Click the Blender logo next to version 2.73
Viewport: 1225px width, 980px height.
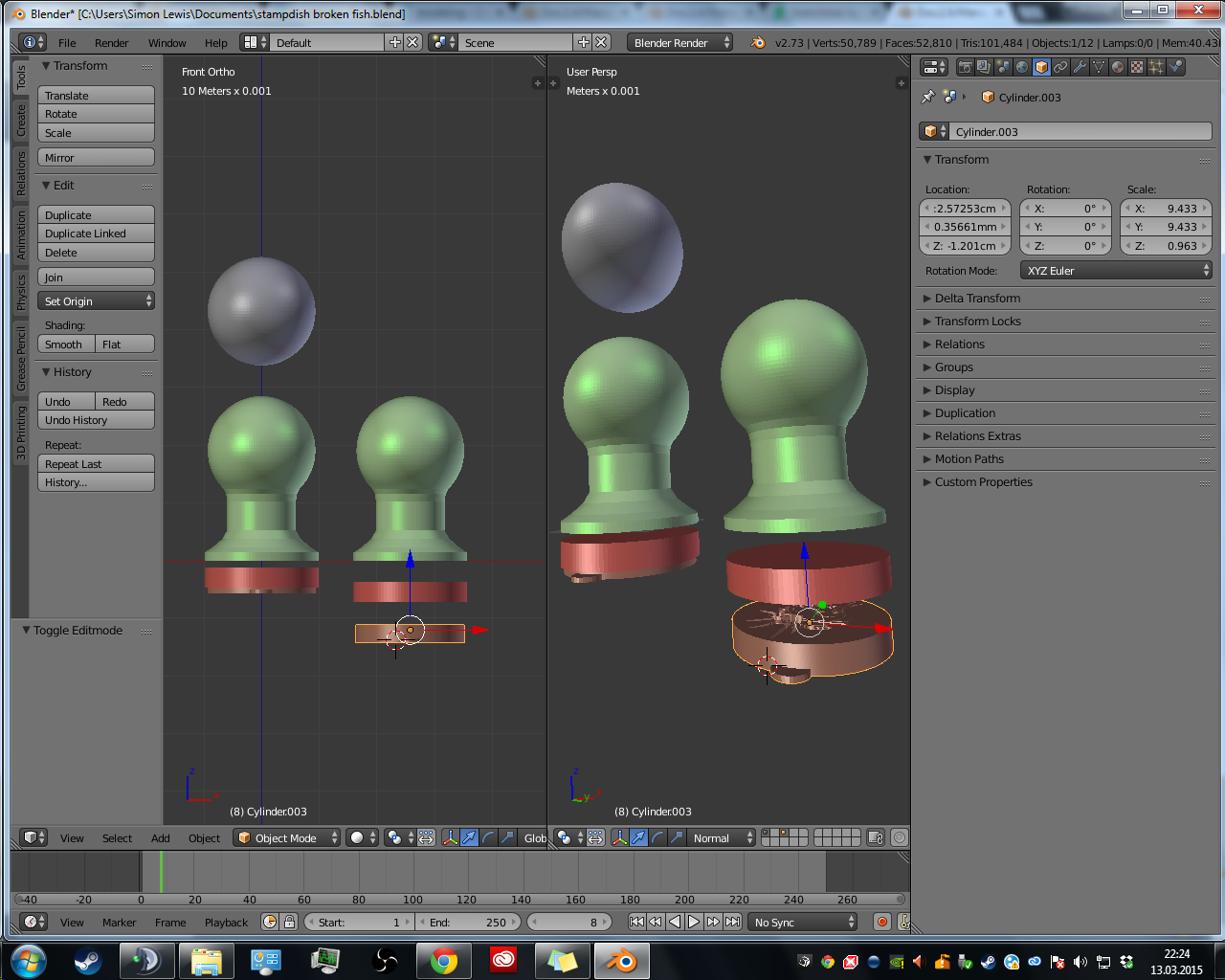tap(758, 43)
